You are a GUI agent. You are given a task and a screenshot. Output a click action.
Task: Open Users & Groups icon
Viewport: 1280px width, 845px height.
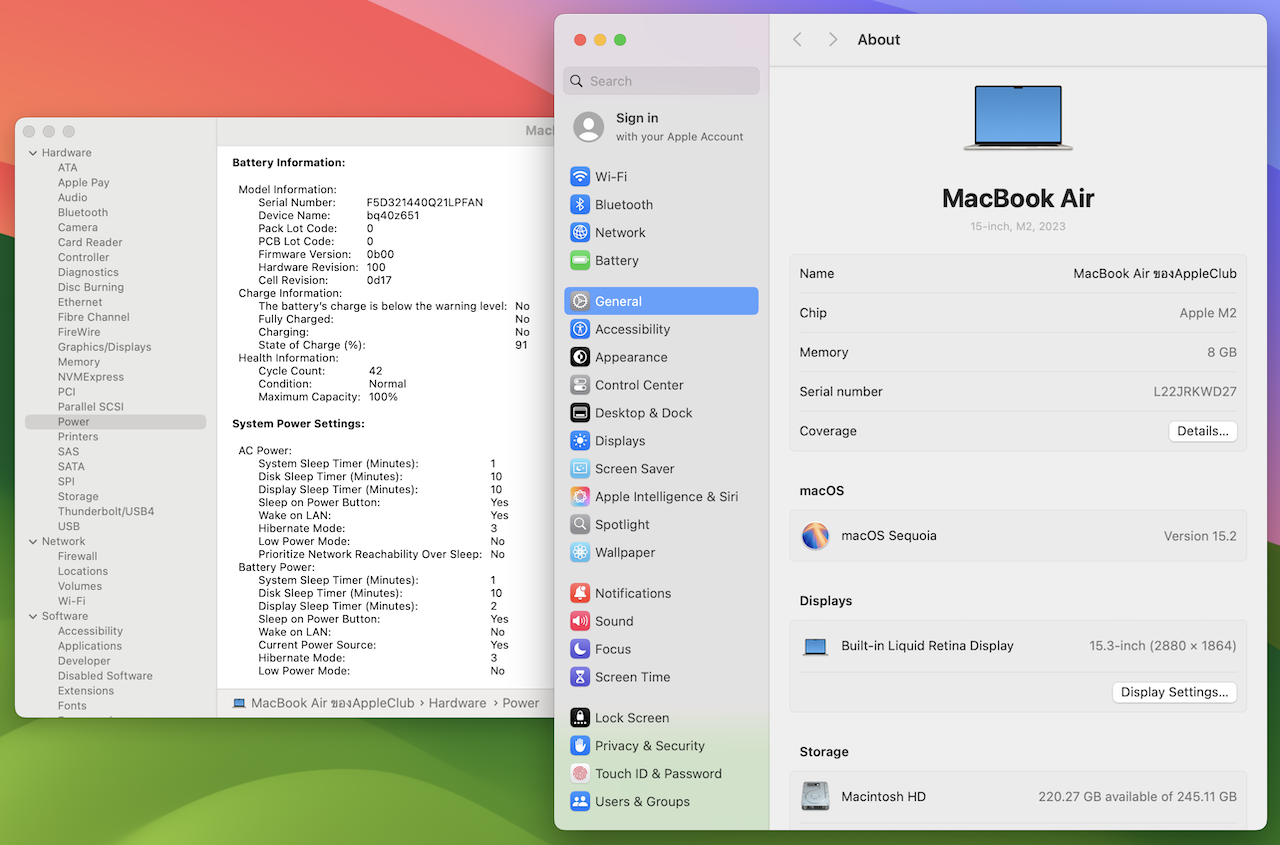point(580,802)
